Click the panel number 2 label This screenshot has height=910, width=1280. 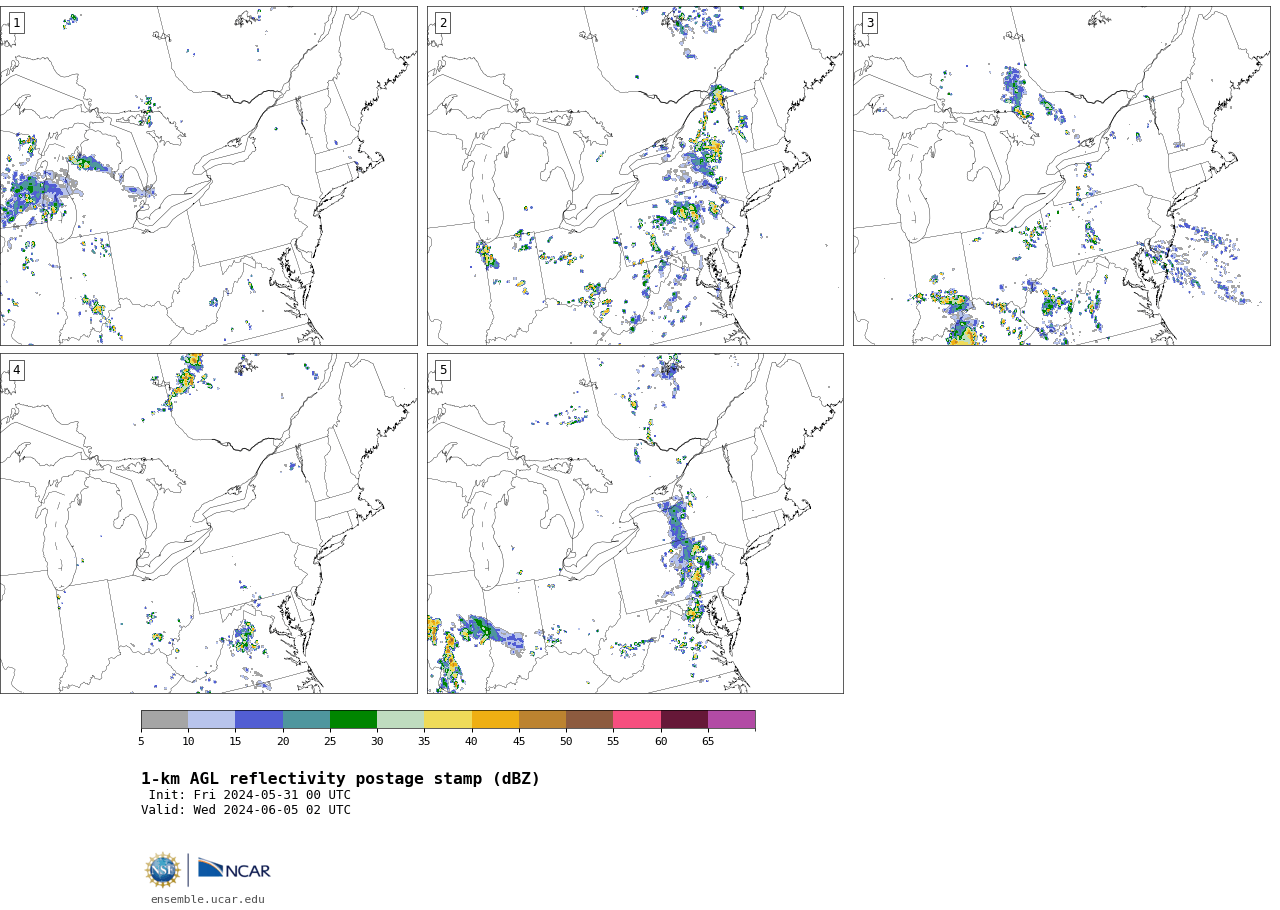tap(443, 23)
